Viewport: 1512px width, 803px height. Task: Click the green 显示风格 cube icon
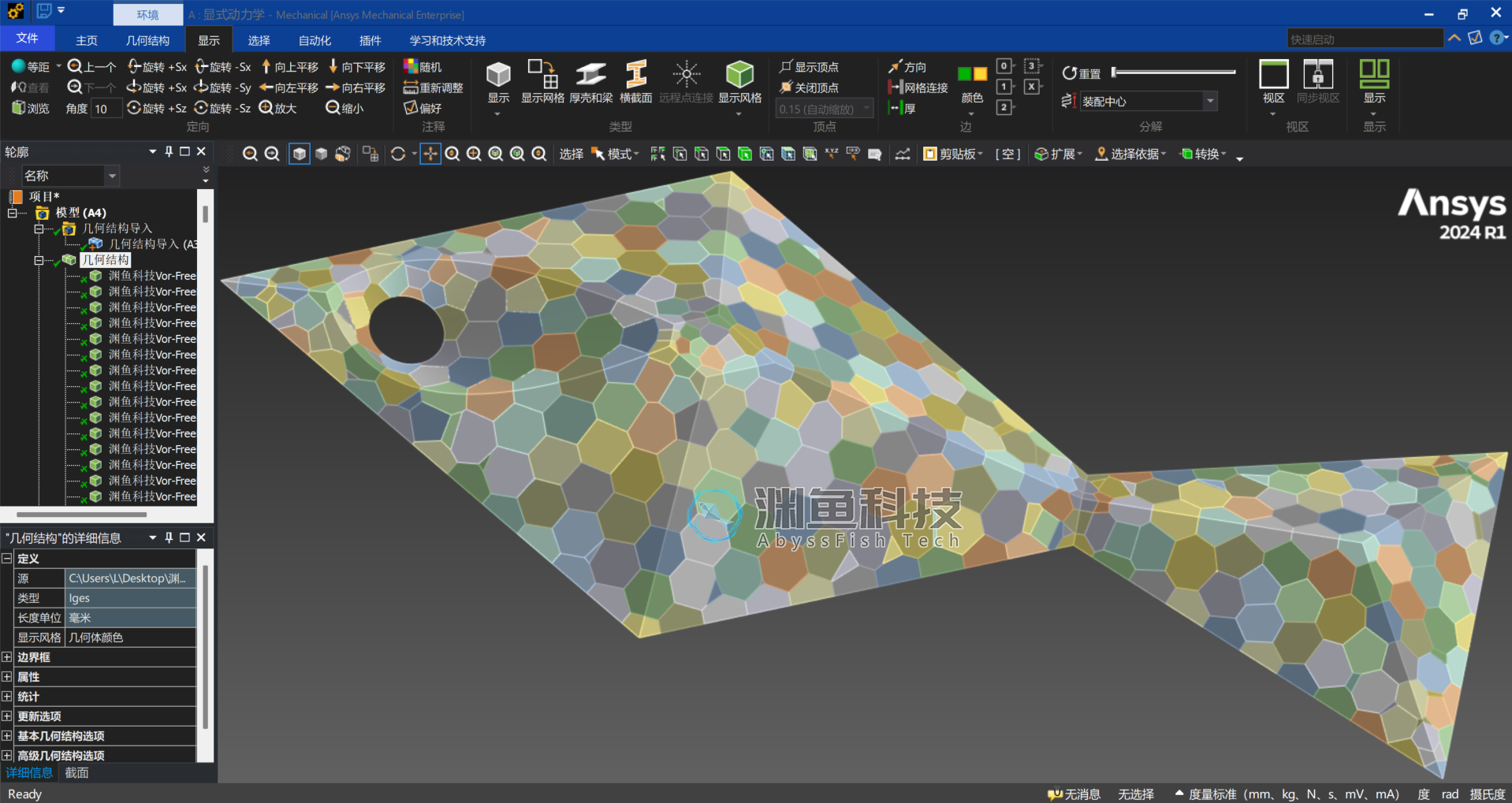click(739, 74)
